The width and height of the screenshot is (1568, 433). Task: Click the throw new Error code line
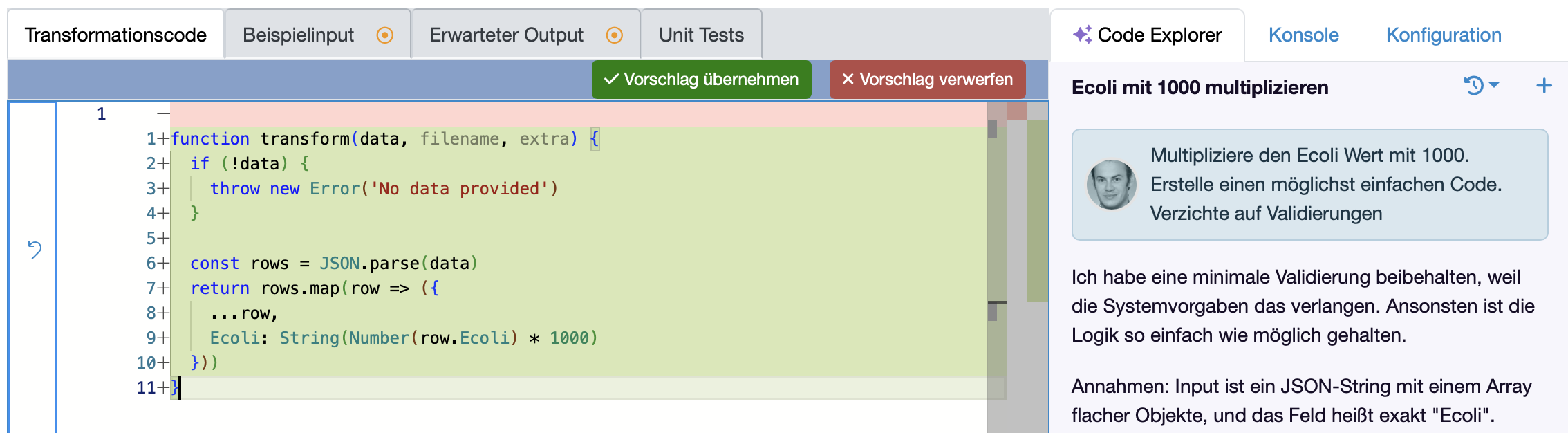pos(384,189)
